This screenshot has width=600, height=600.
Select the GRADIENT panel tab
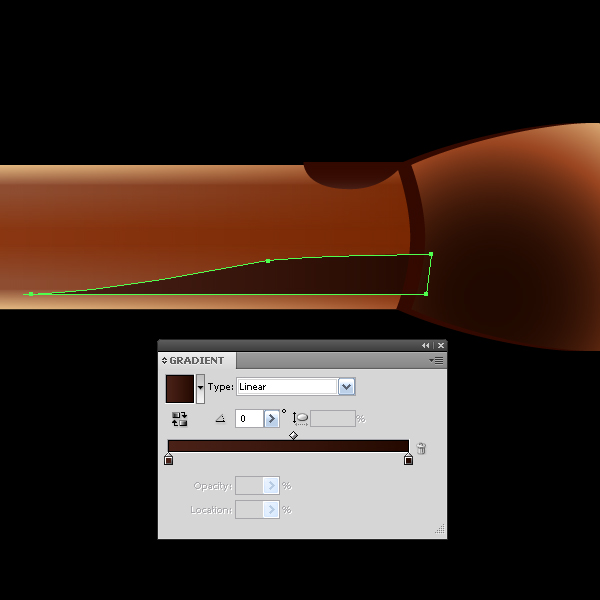[x=197, y=360]
